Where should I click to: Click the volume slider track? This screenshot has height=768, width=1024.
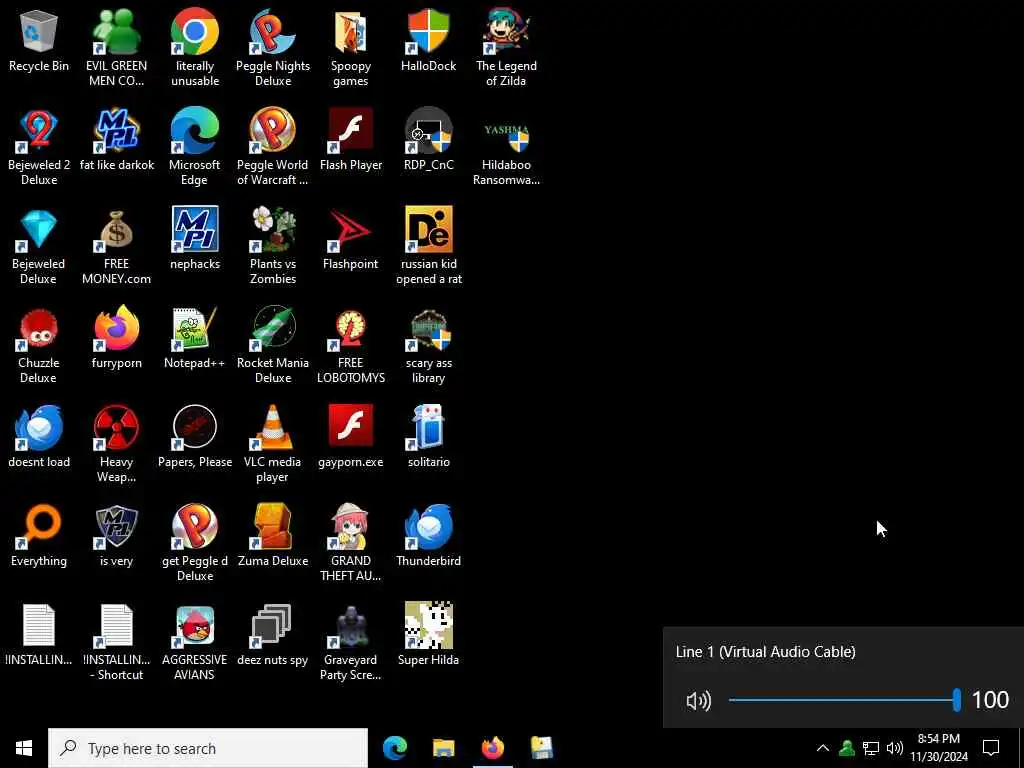844,700
